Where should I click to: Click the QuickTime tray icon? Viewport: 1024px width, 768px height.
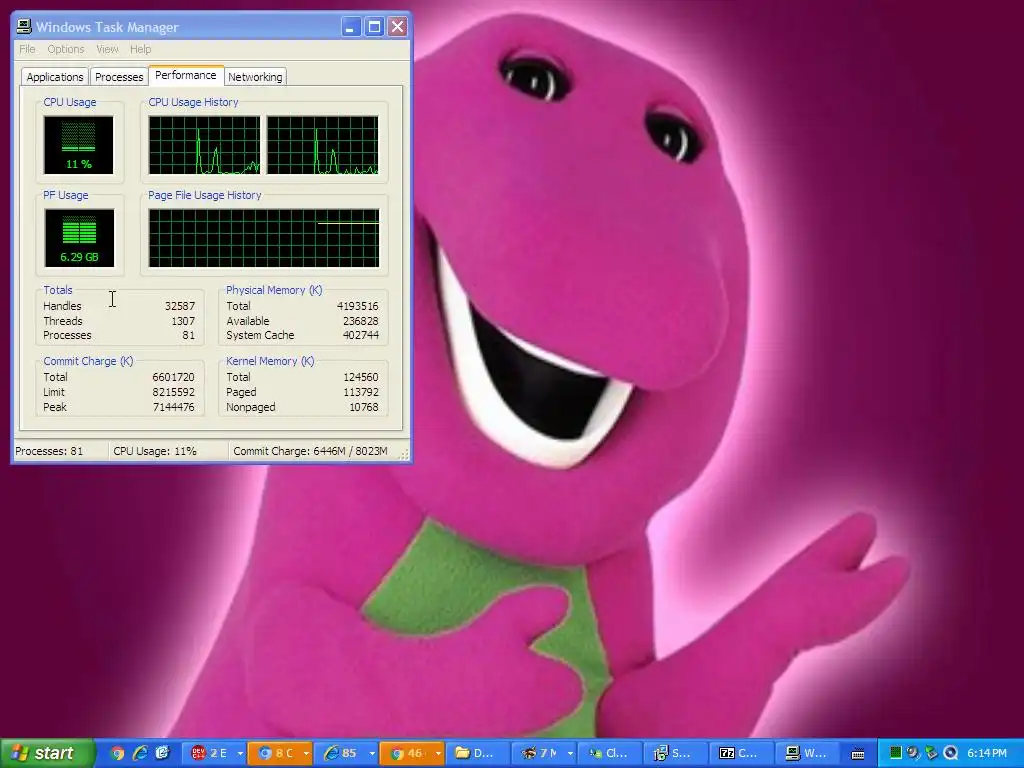pyautogui.click(x=951, y=753)
